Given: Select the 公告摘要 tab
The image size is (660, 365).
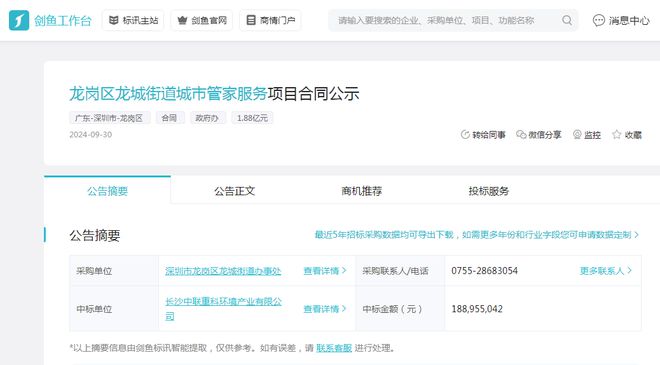Looking at the screenshot, I should coord(107,191).
